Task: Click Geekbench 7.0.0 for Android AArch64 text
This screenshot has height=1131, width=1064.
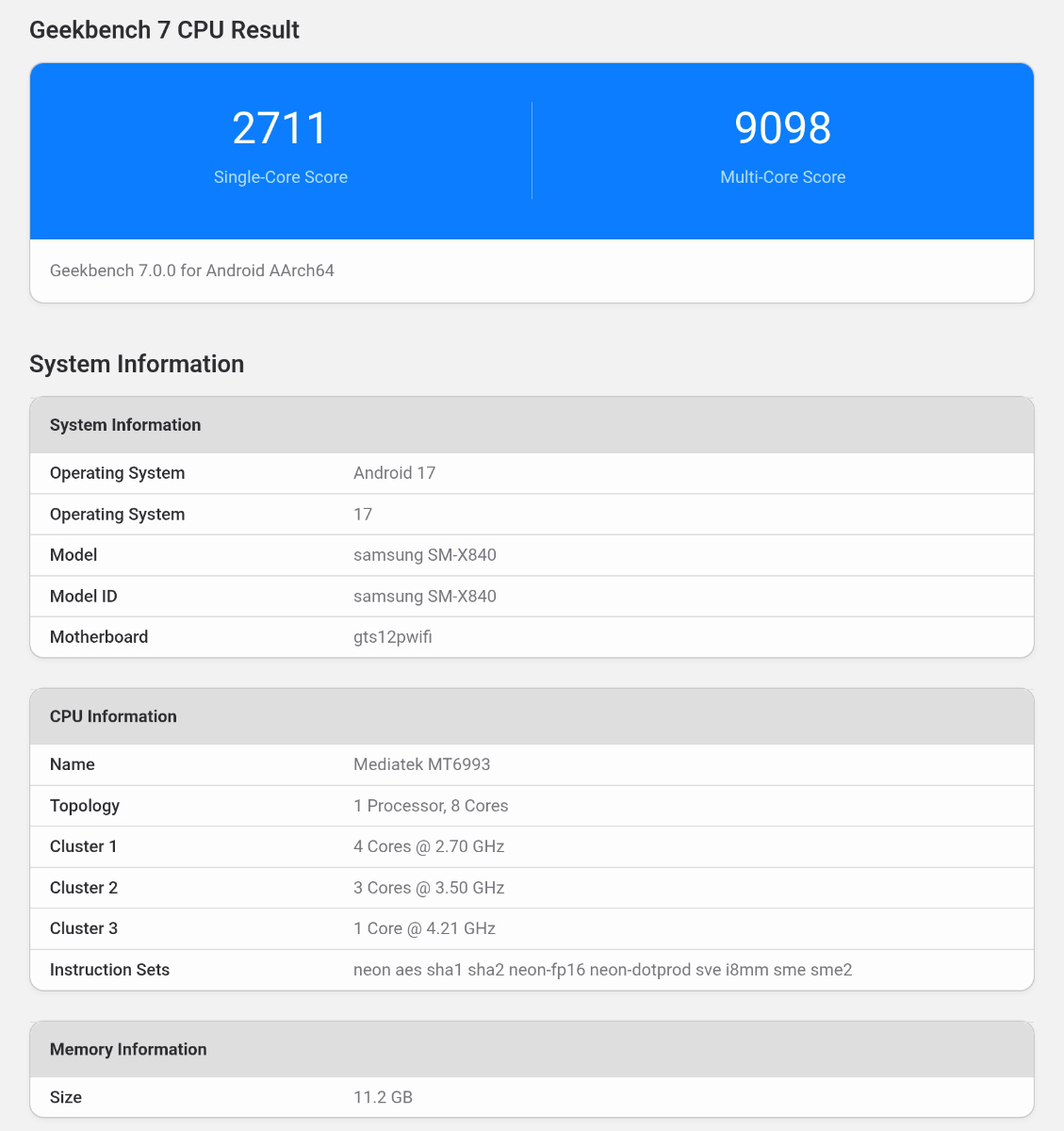Action: click(192, 270)
